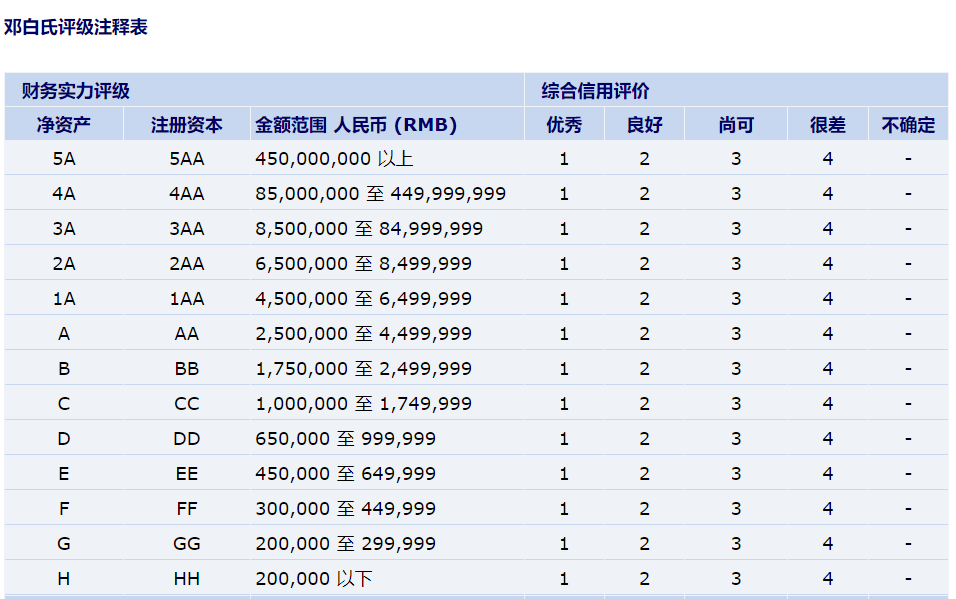Select the 1AA registered capital cell
Image resolution: width=956 pixels, height=599 pixels.
coord(187,298)
